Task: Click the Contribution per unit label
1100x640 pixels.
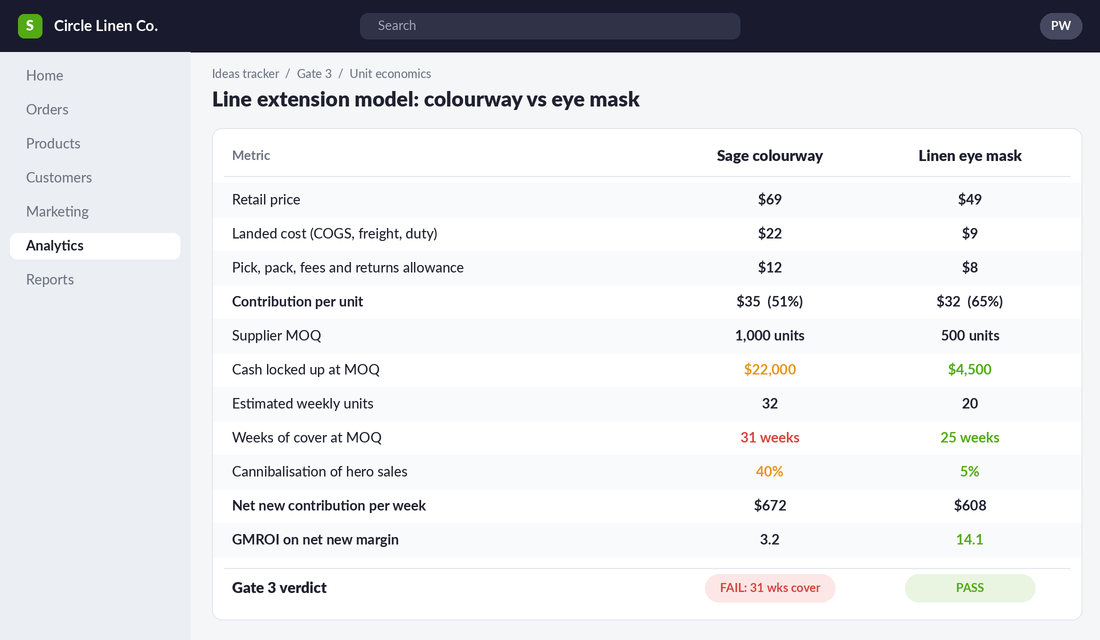Action: (x=297, y=302)
